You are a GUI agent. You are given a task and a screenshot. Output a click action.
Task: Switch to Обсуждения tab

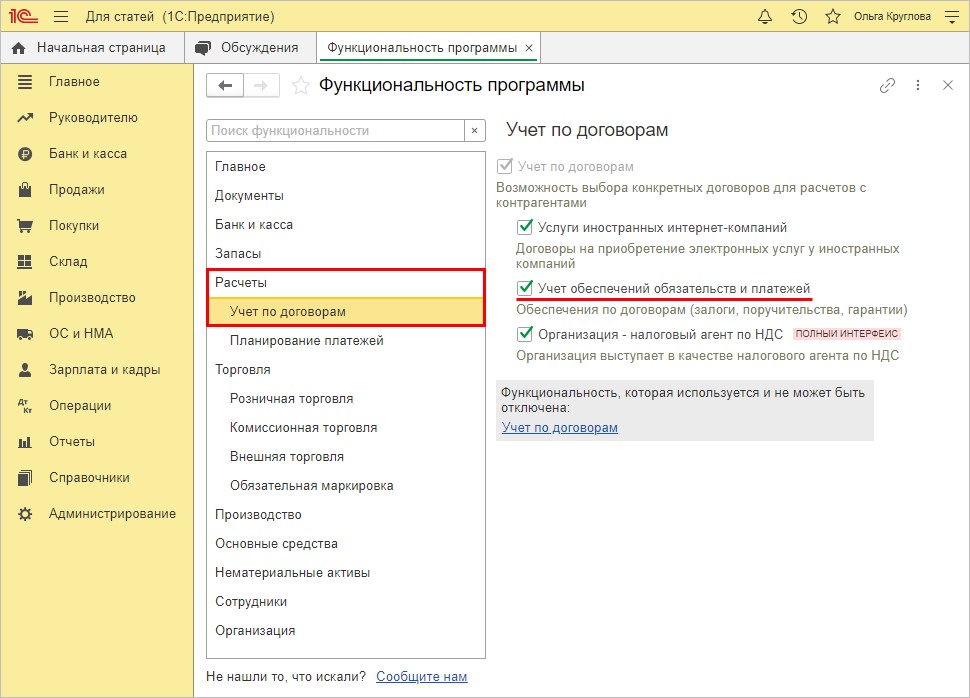point(250,48)
